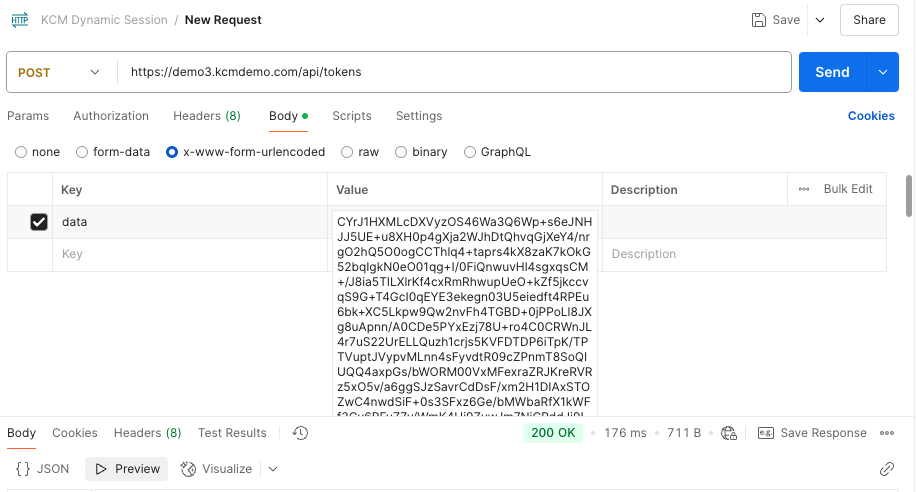Select the raw body type radio

(347, 152)
